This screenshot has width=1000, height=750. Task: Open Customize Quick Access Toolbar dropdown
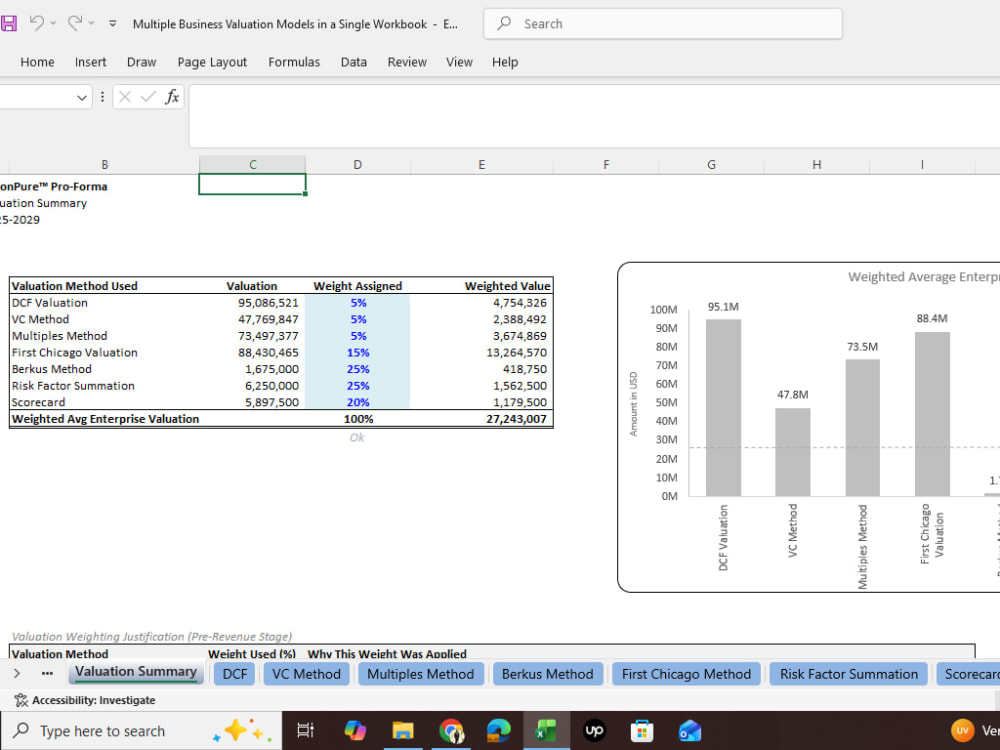click(x=112, y=24)
